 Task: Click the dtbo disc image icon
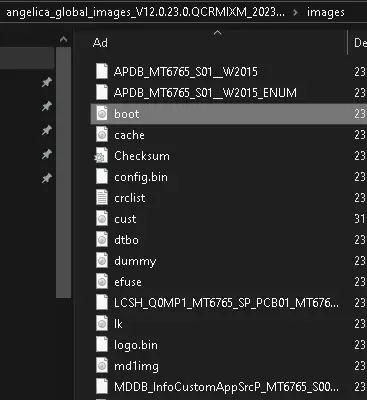[102, 240]
